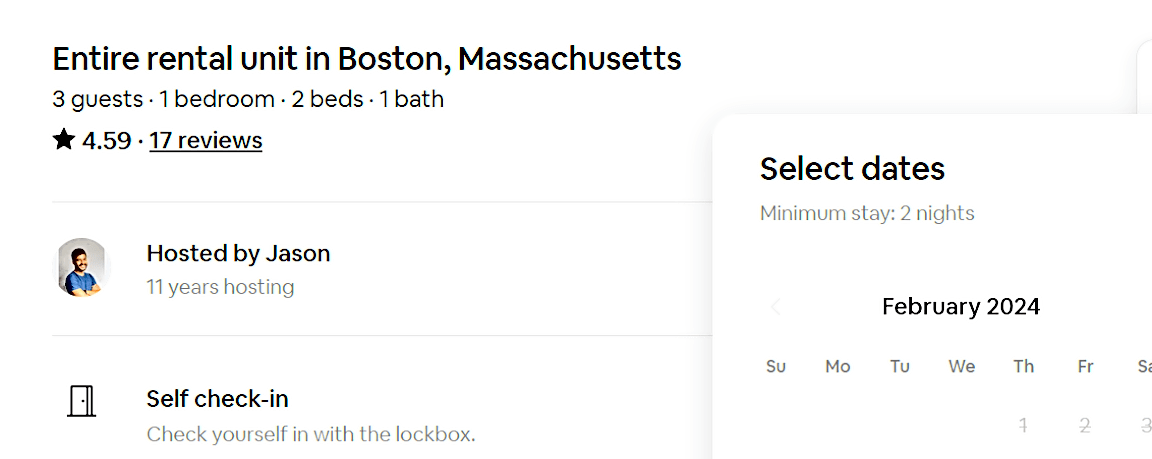Click the 11 years hosting text
The width and height of the screenshot is (1152, 459).
(x=220, y=286)
